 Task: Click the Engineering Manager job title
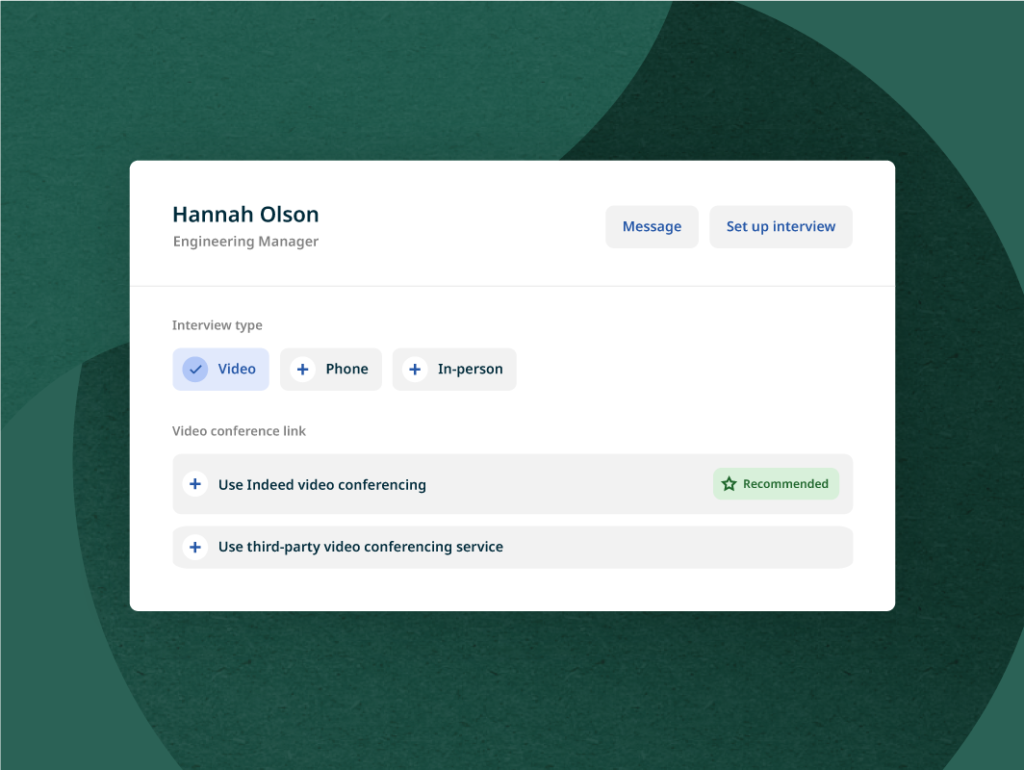pos(245,241)
